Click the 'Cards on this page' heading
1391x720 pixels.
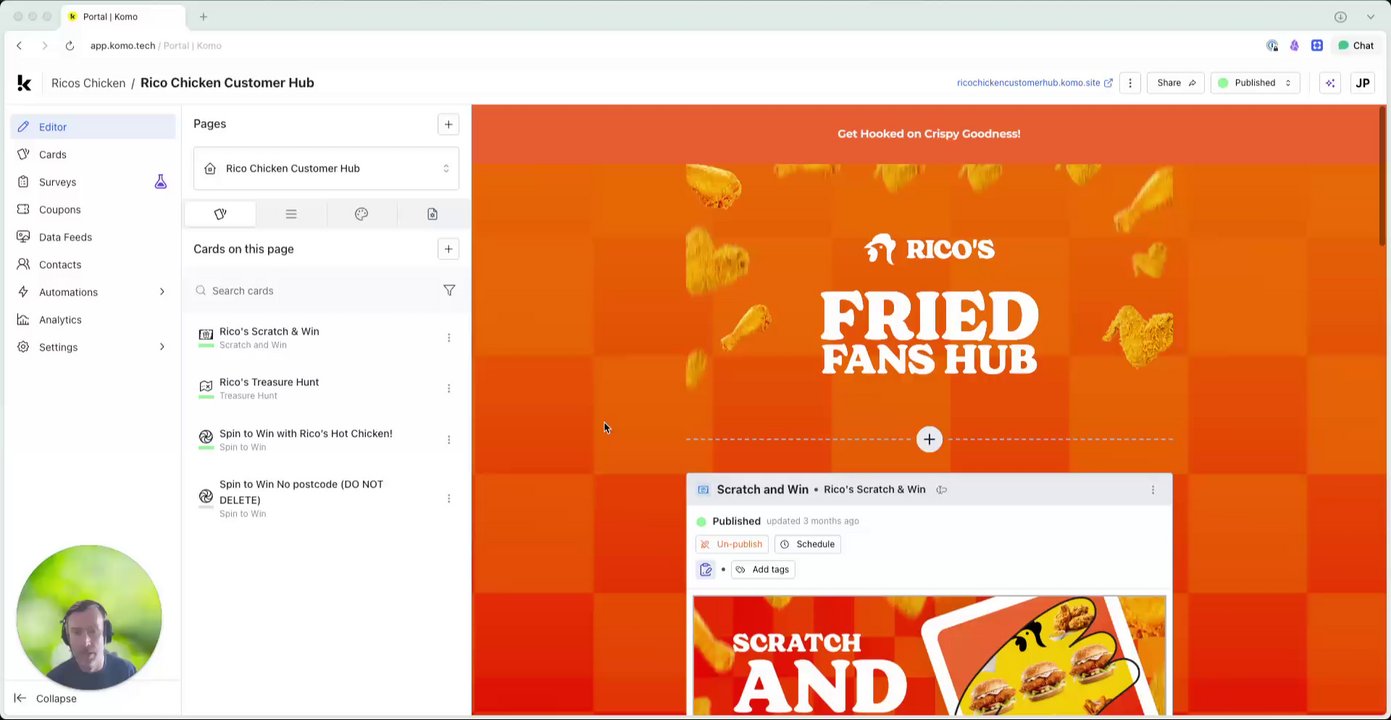244,249
